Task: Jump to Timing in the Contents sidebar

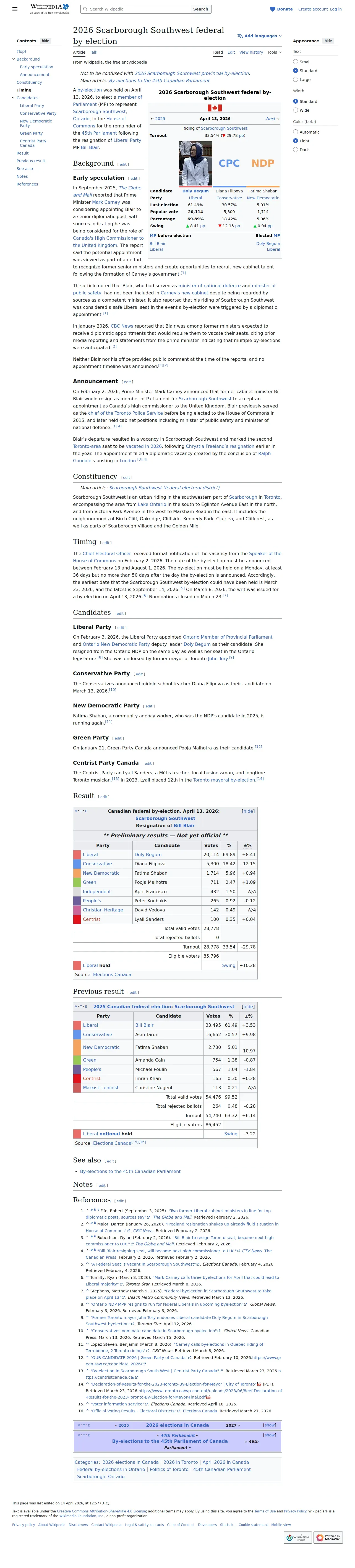Action: 24,90
